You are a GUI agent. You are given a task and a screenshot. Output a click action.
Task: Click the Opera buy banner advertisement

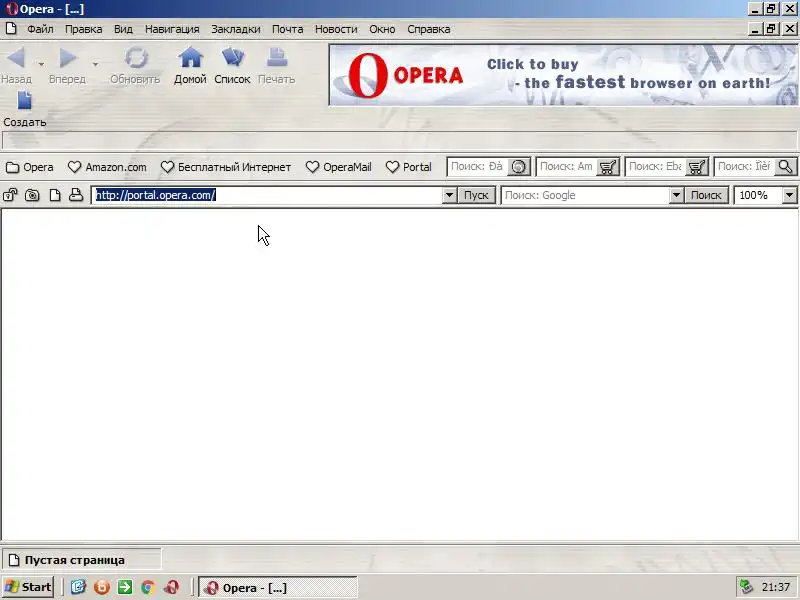click(563, 75)
